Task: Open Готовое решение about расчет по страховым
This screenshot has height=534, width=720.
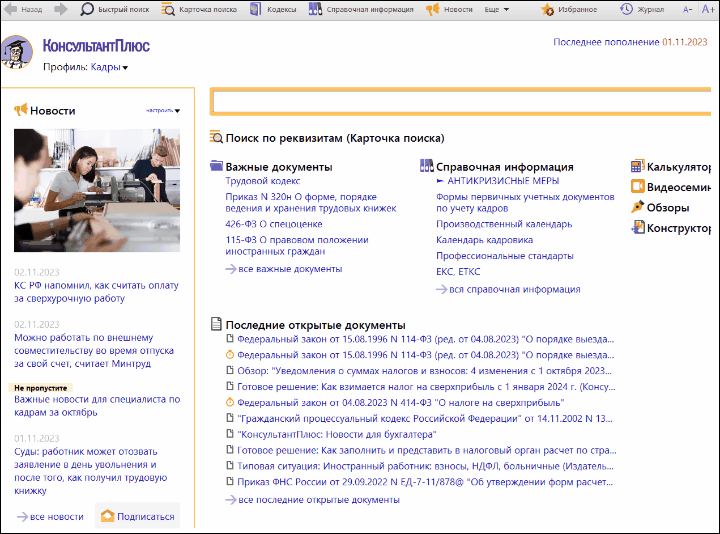Action: click(x=427, y=450)
